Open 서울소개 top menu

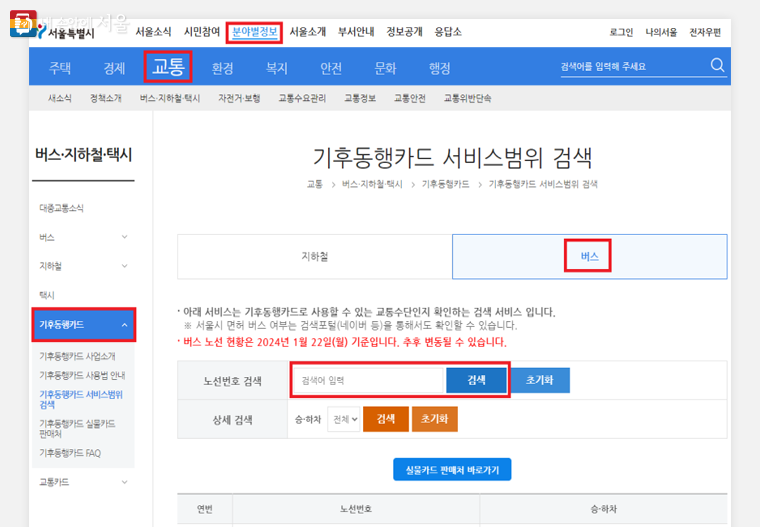click(308, 32)
